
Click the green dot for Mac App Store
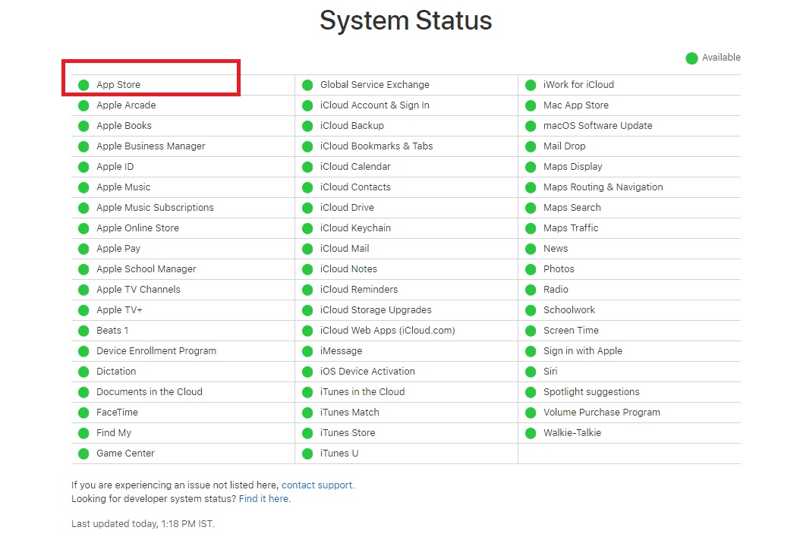click(x=531, y=106)
